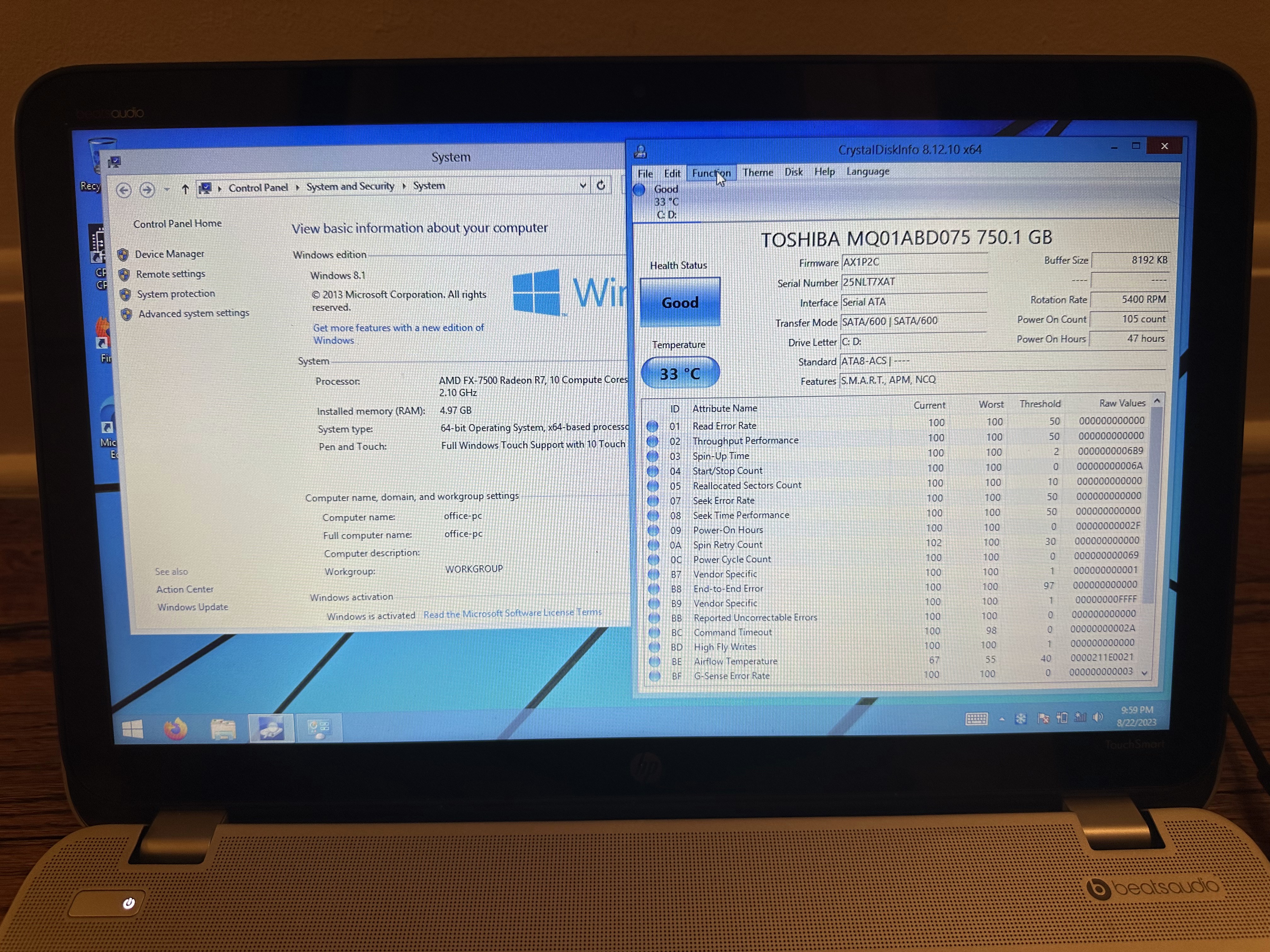This screenshot has height=952, width=1270.
Task: Click the back arrow in System window
Action: [124, 190]
